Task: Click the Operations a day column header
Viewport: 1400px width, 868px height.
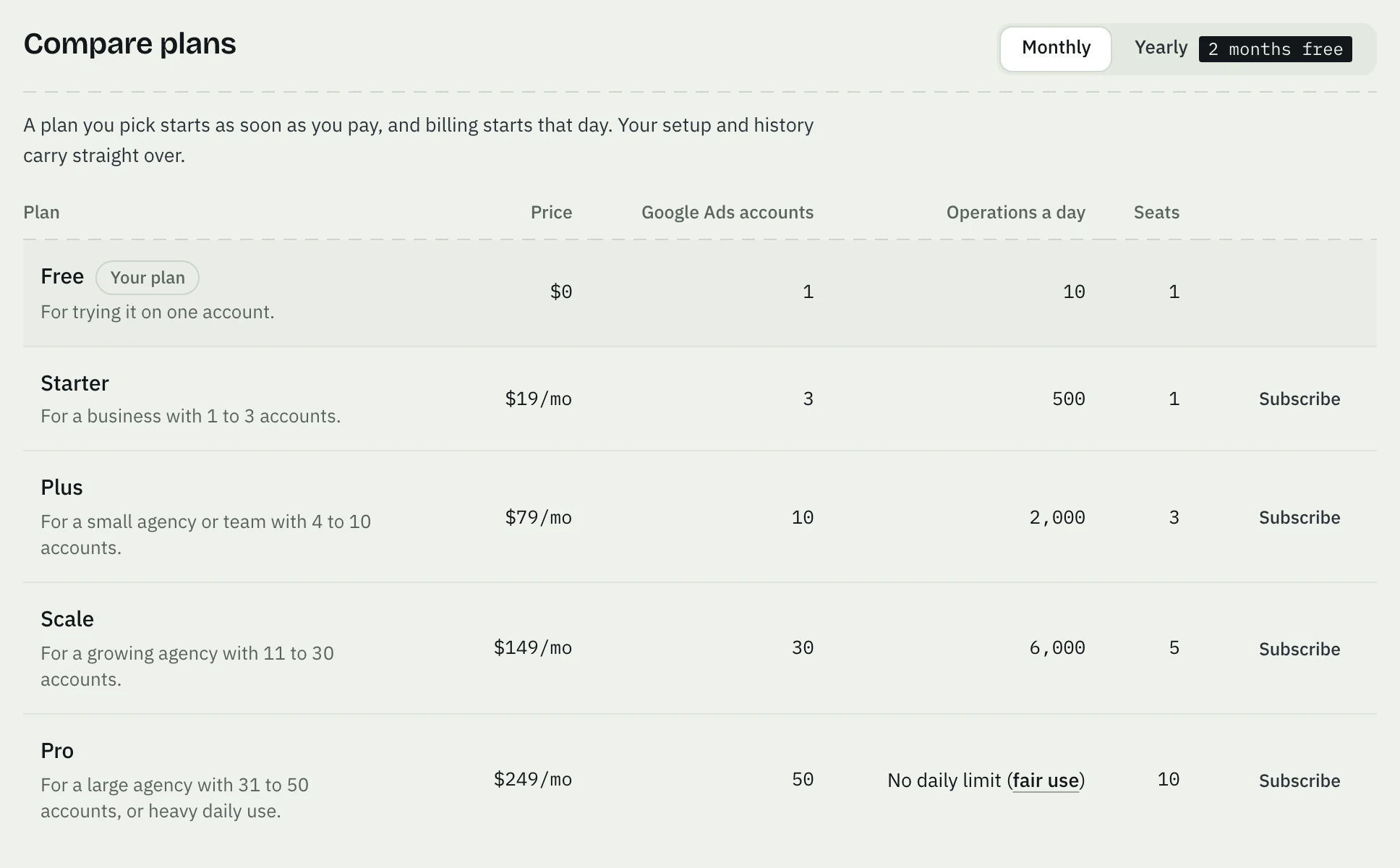Action: click(x=1015, y=213)
